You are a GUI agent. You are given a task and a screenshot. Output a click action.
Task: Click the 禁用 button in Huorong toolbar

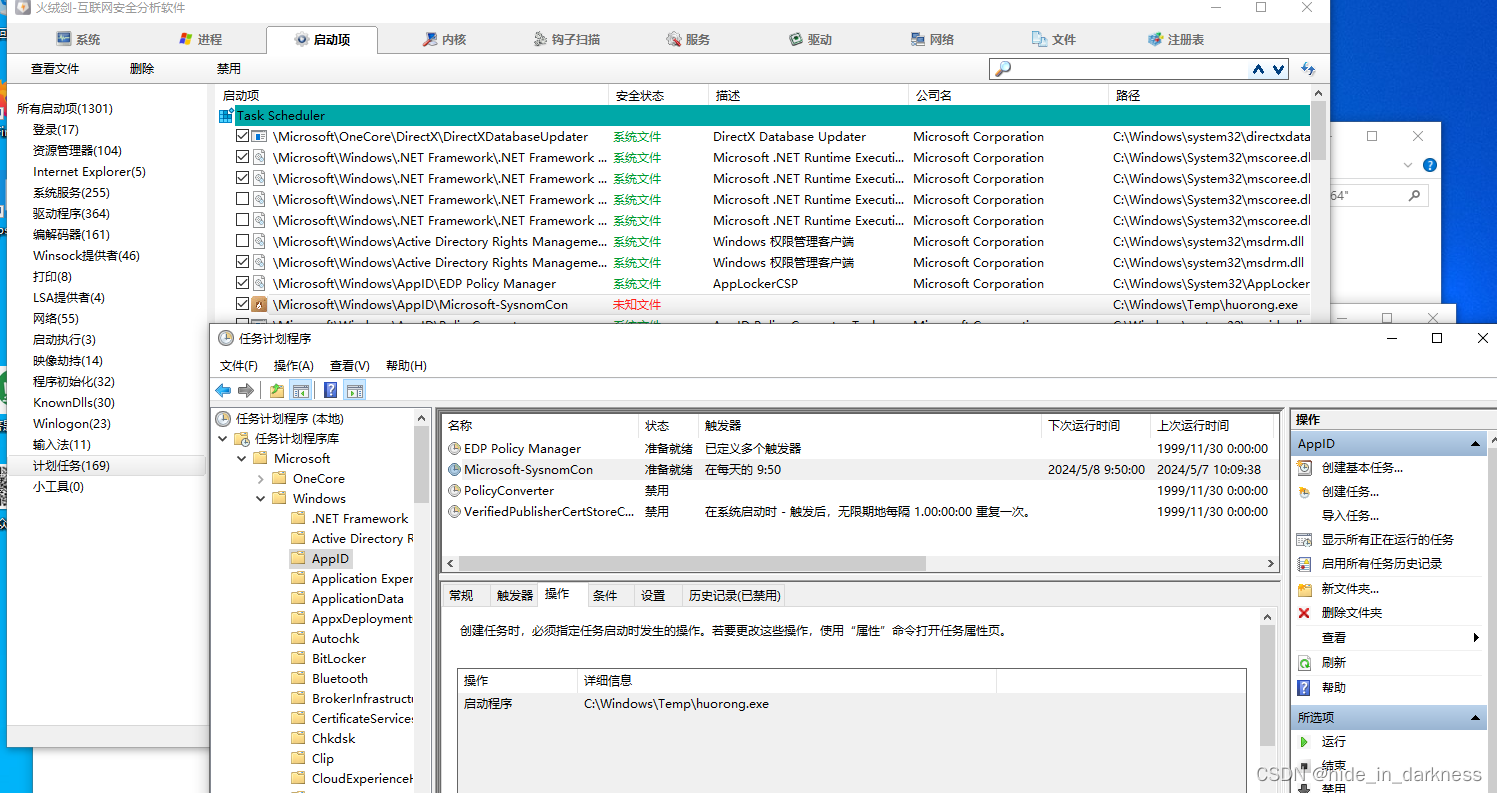coord(229,69)
